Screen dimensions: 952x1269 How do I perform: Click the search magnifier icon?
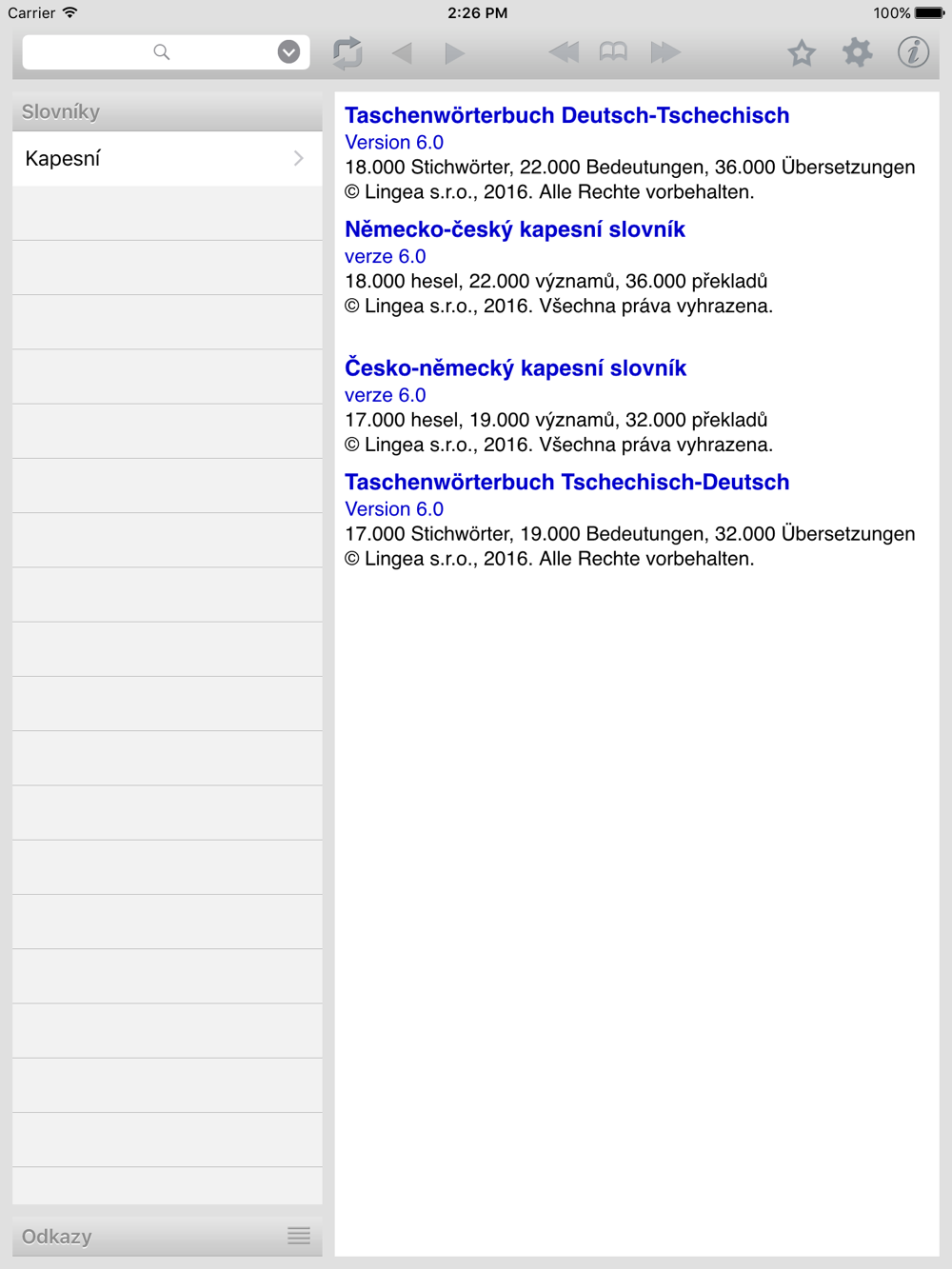(x=162, y=52)
